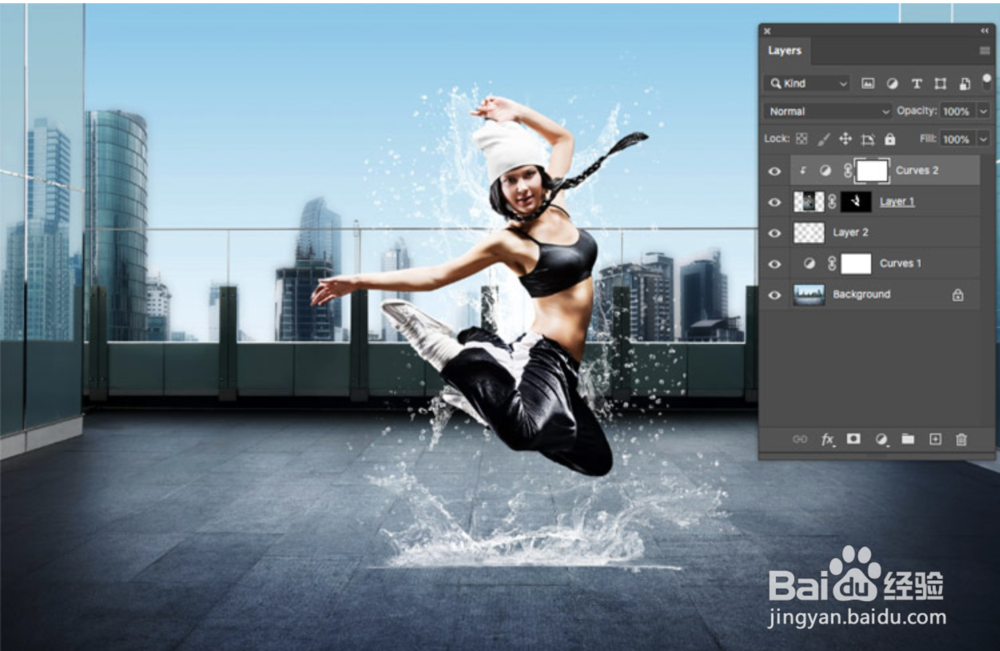Open the Fill slider dropdown arrow
Image resolution: width=1000 pixels, height=651 pixels.
(984, 139)
